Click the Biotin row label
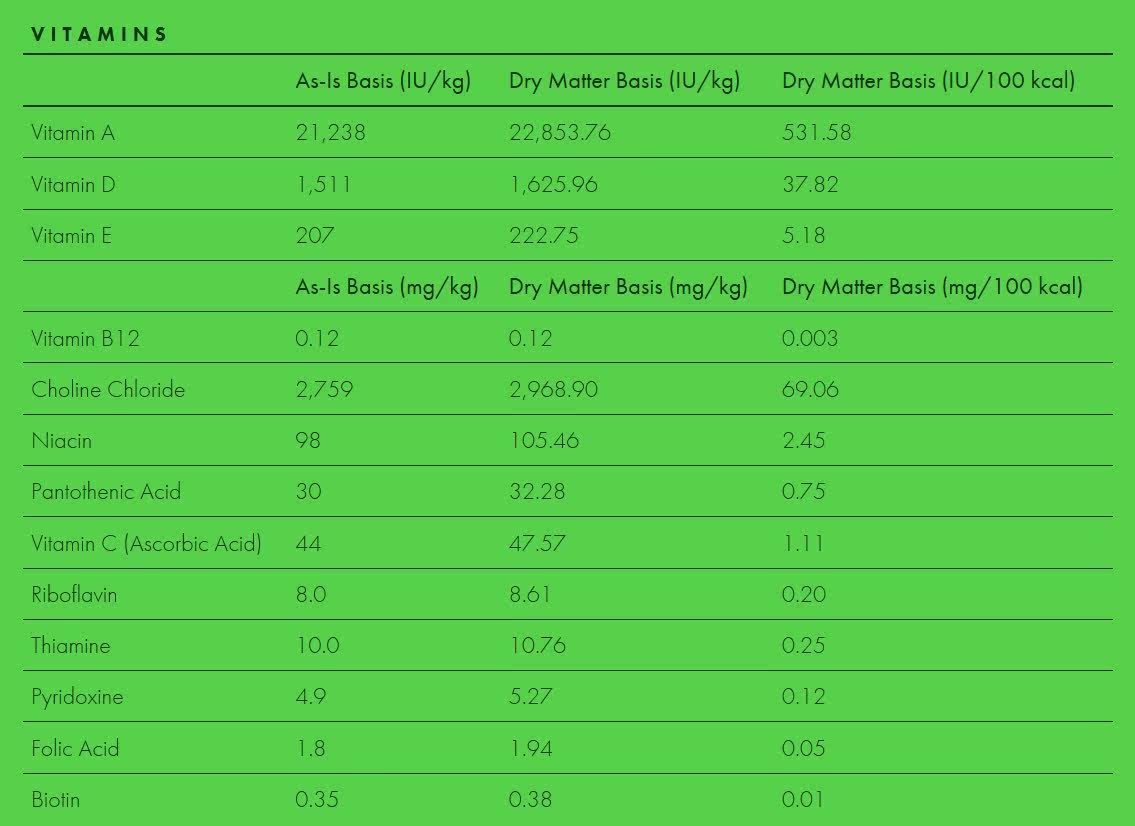Image resolution: width=1135 pixels, height=826 pixels. click(x=55, y=800)
